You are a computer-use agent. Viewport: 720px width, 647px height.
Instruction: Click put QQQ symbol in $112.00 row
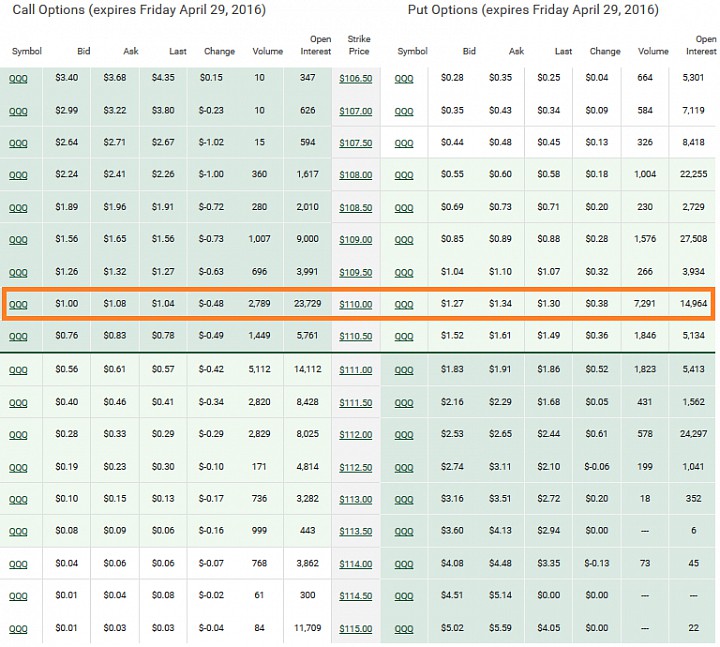(404, 435)
